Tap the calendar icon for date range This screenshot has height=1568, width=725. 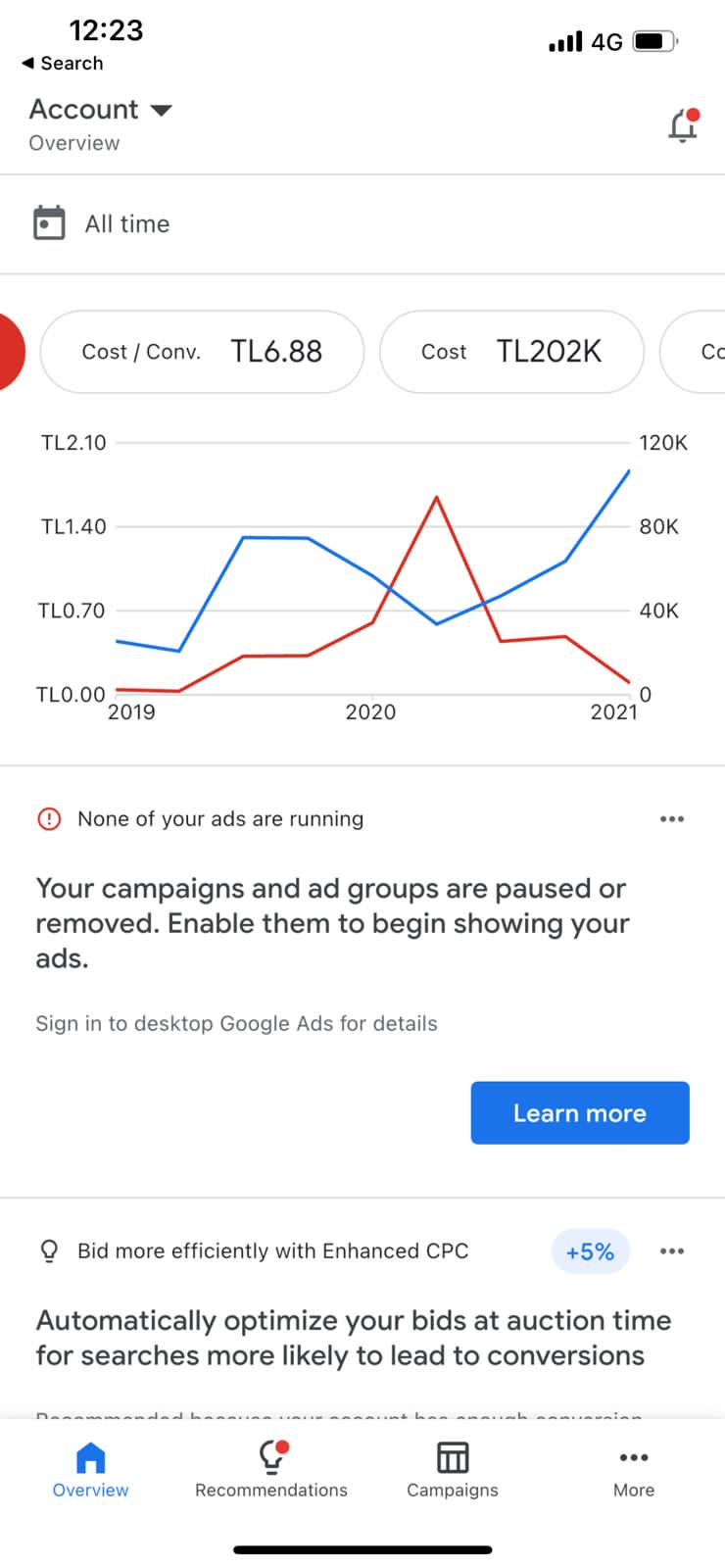point(49,222)
